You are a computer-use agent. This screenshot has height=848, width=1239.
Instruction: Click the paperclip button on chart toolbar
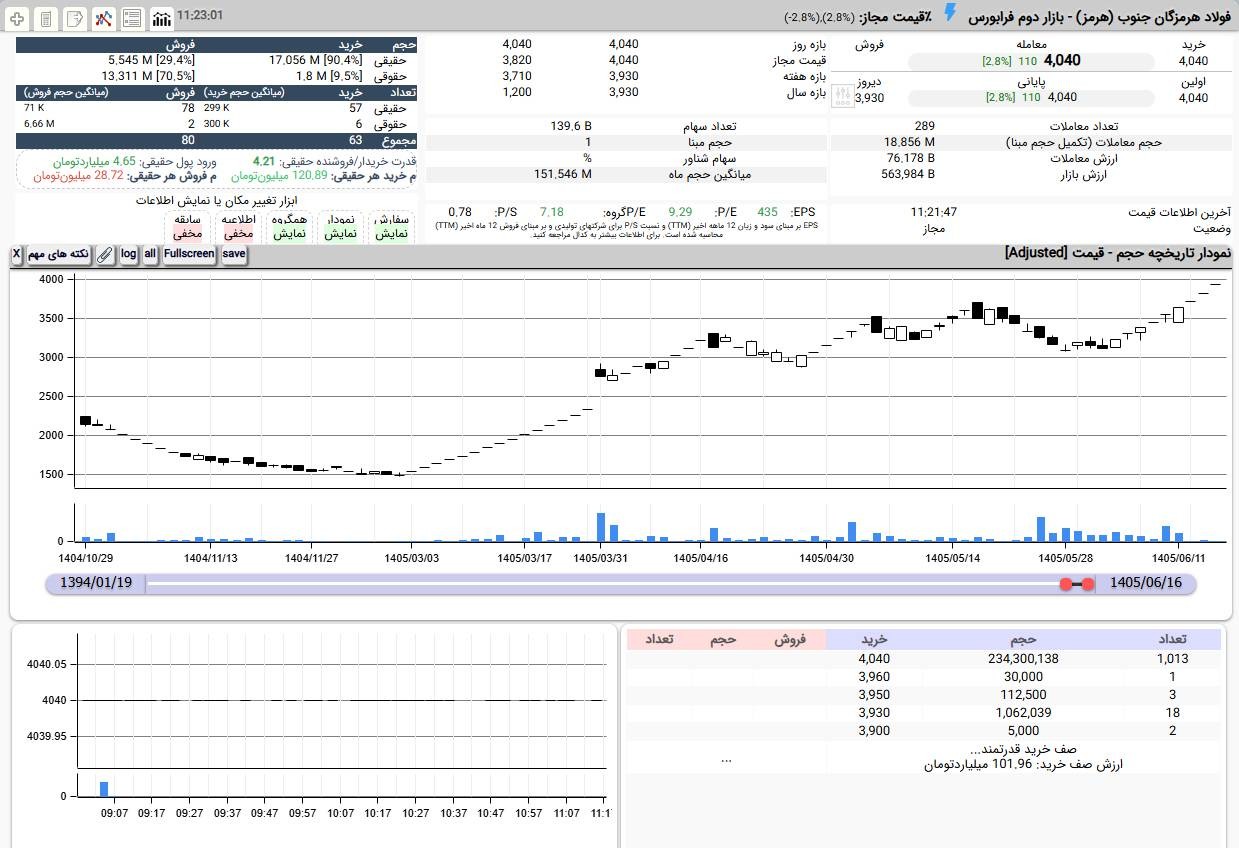click(105, 255)
